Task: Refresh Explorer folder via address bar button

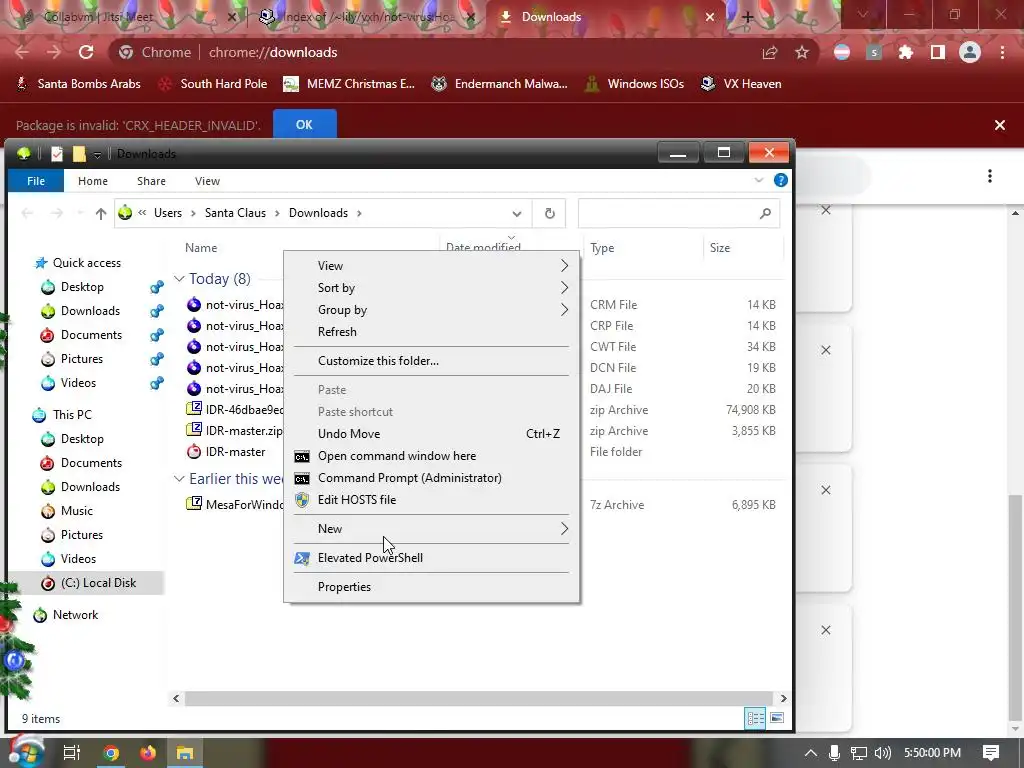Action: tap(550, 213)
